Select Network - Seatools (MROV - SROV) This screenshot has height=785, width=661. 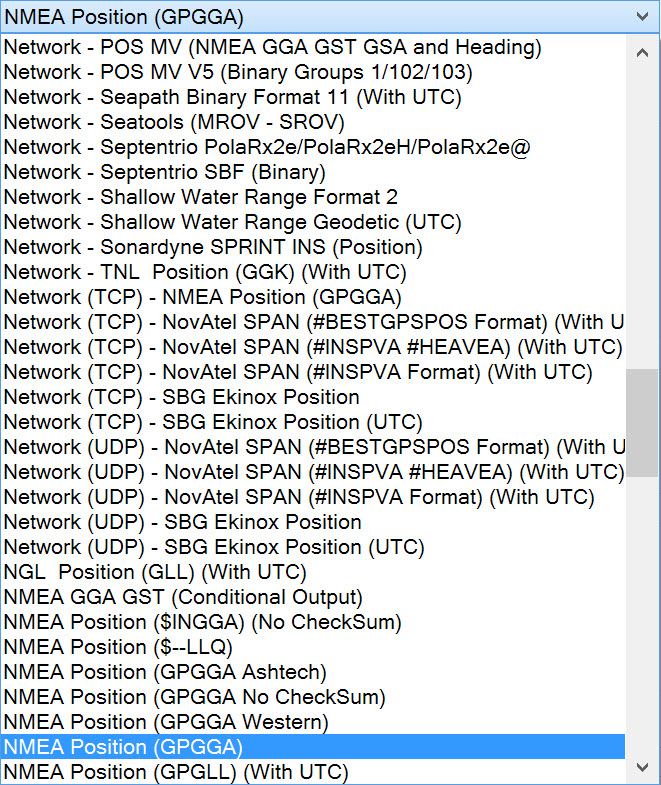[173, 122]
